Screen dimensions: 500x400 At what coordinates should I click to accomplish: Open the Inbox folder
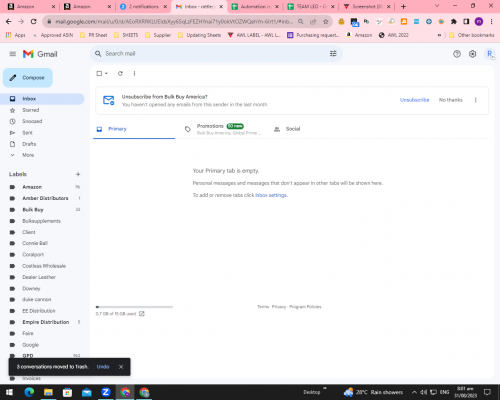(x=43, y=99)
